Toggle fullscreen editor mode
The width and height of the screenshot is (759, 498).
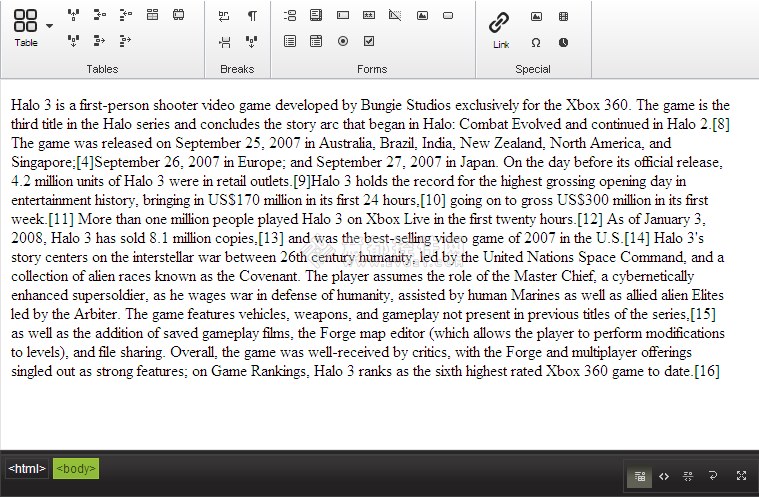pyautogui.click(x=741, y=475)
